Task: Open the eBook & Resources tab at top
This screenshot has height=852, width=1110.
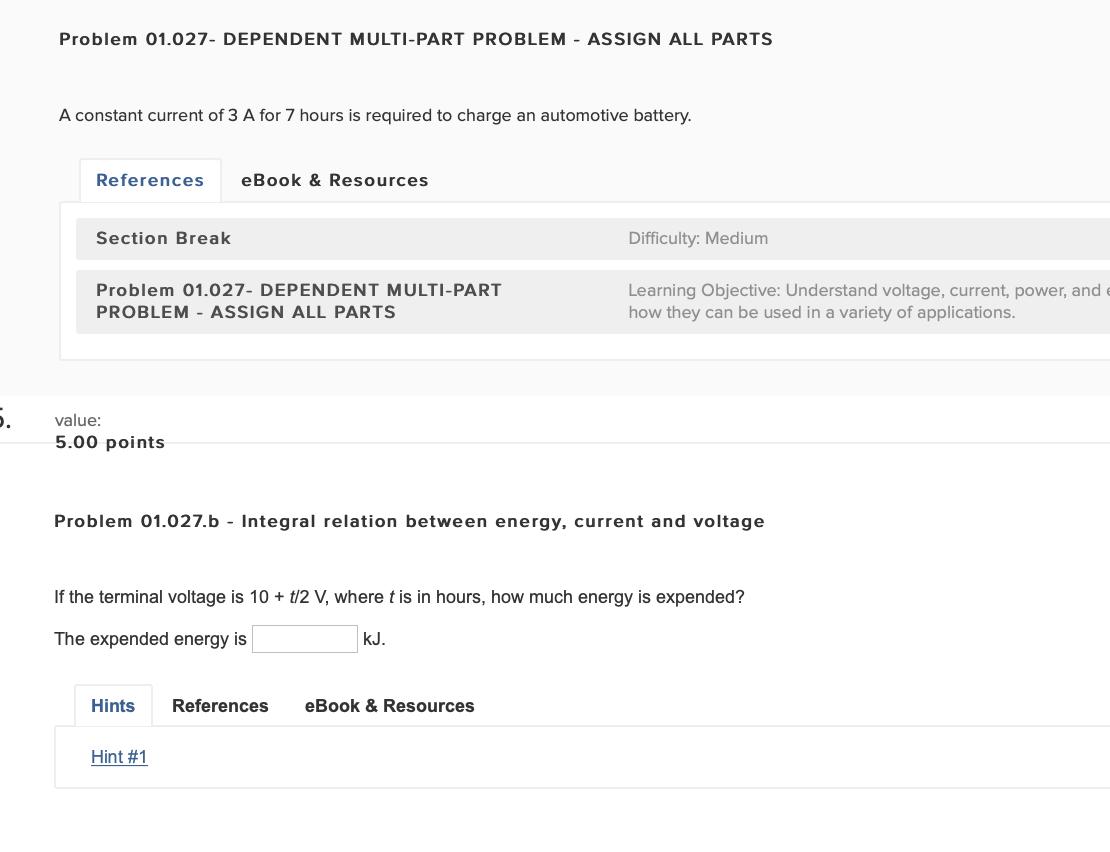Action: (334, 180)
